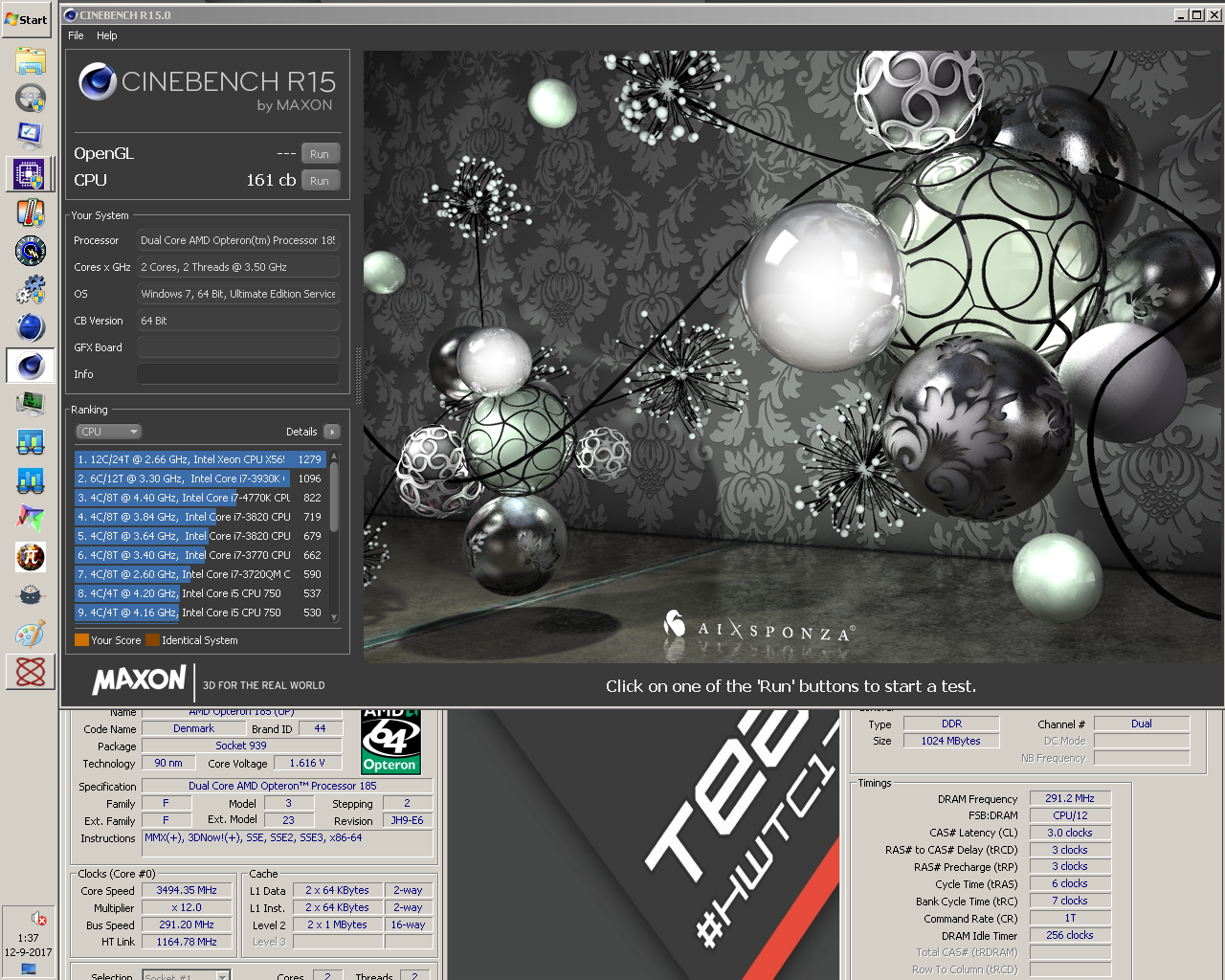Launch the pi symbol benchmark icon
The height and width of the screenshot is (980, 1225).
pyautogui.click(x=31, y=556)
